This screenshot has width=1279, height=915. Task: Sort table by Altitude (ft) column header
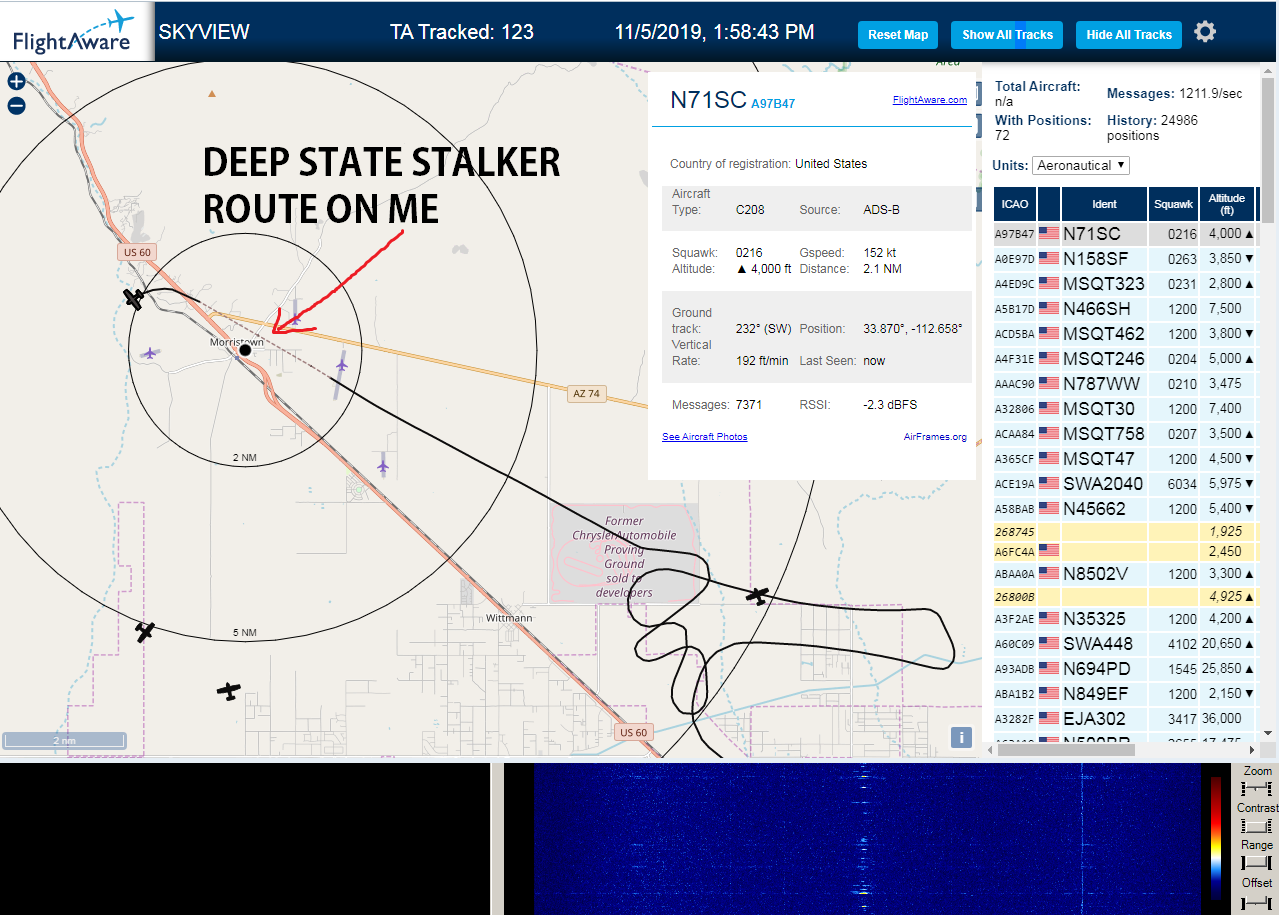[x=1226, y=204]
